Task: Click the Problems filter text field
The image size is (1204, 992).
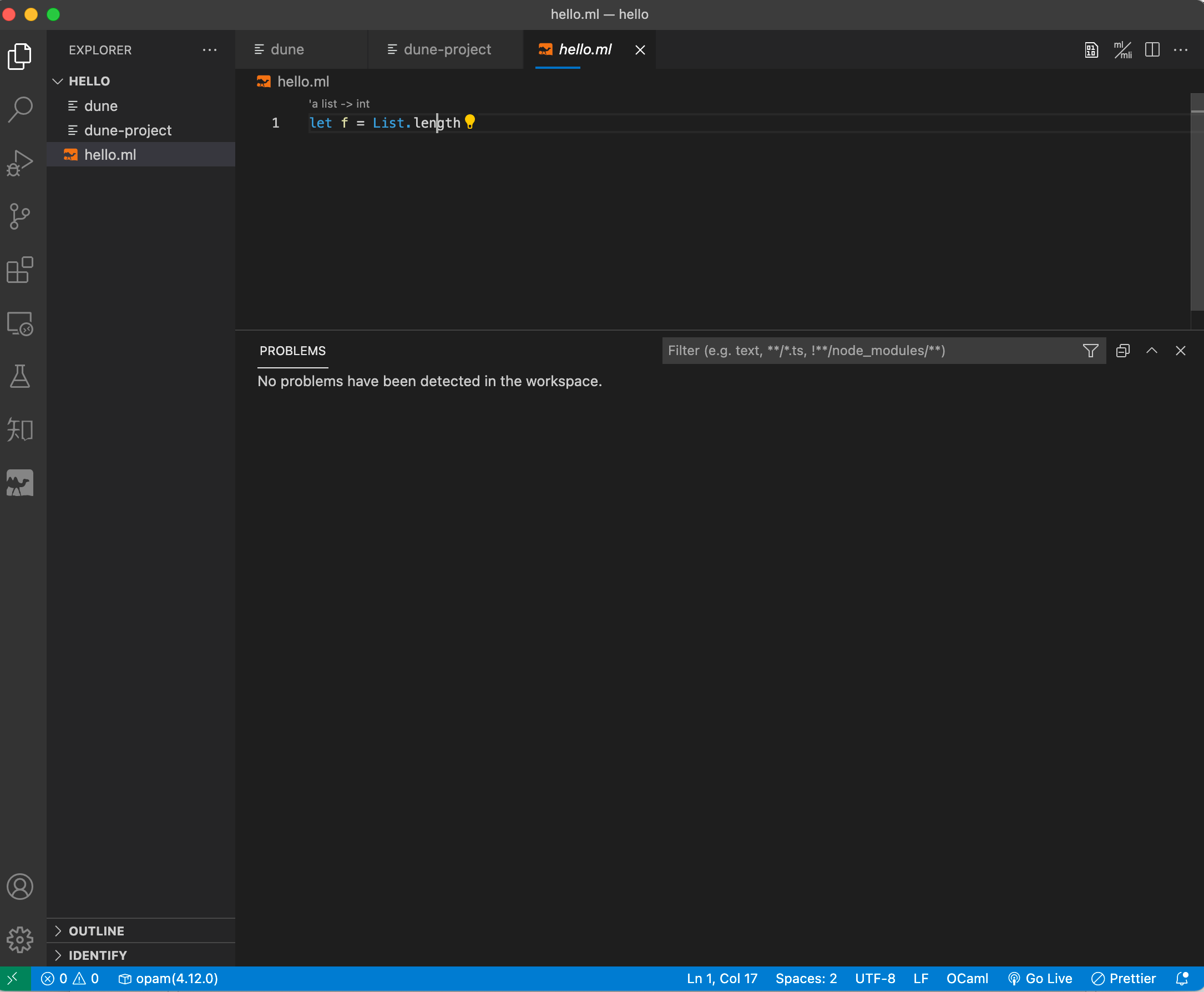Action: click(868, 351)
